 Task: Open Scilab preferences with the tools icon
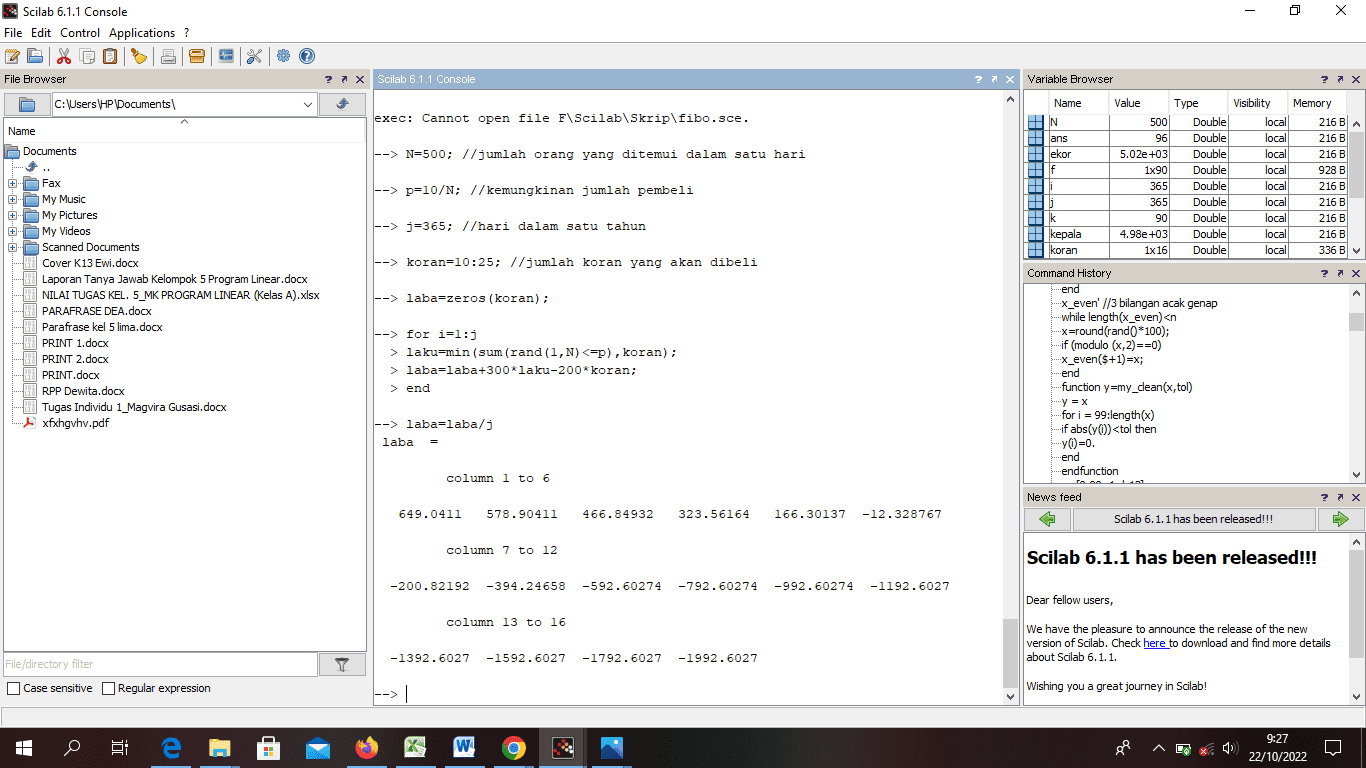[x=254, y=56]
